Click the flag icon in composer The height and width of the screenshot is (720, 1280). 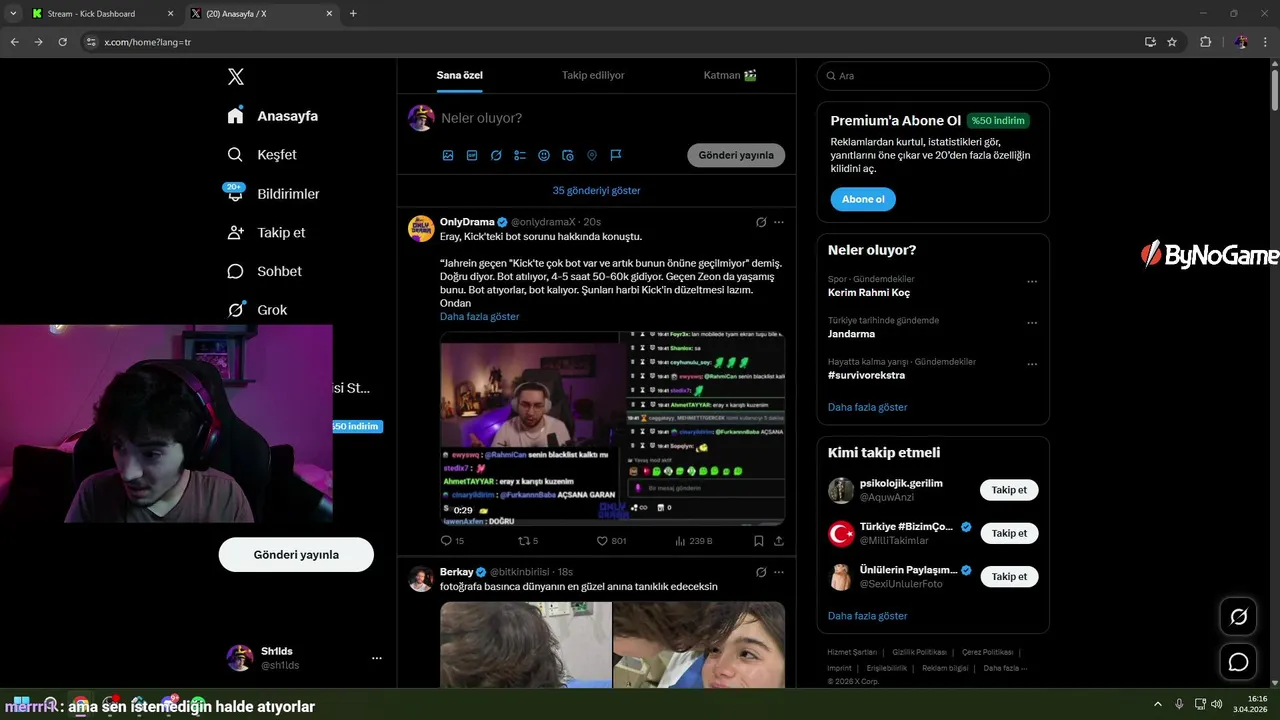[616, 155]
